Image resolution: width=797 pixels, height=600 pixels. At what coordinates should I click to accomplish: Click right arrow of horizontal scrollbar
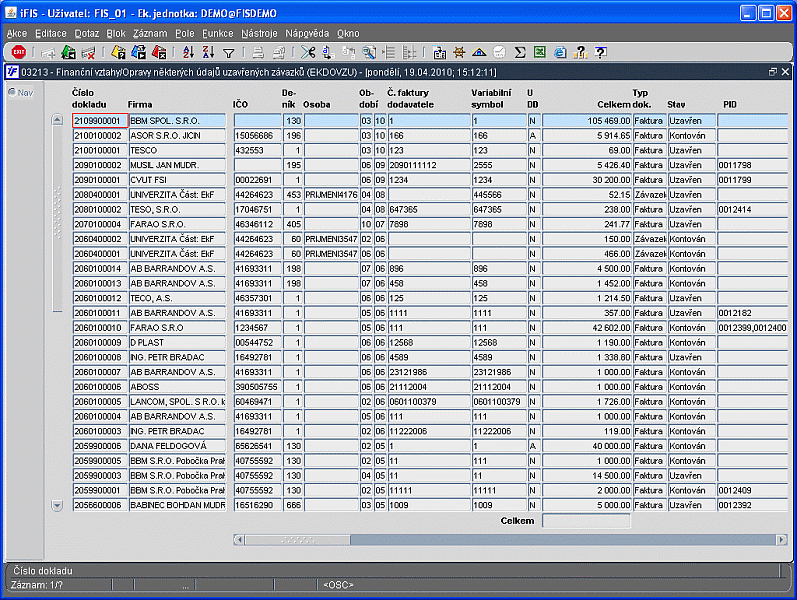(x=782, y=540)
